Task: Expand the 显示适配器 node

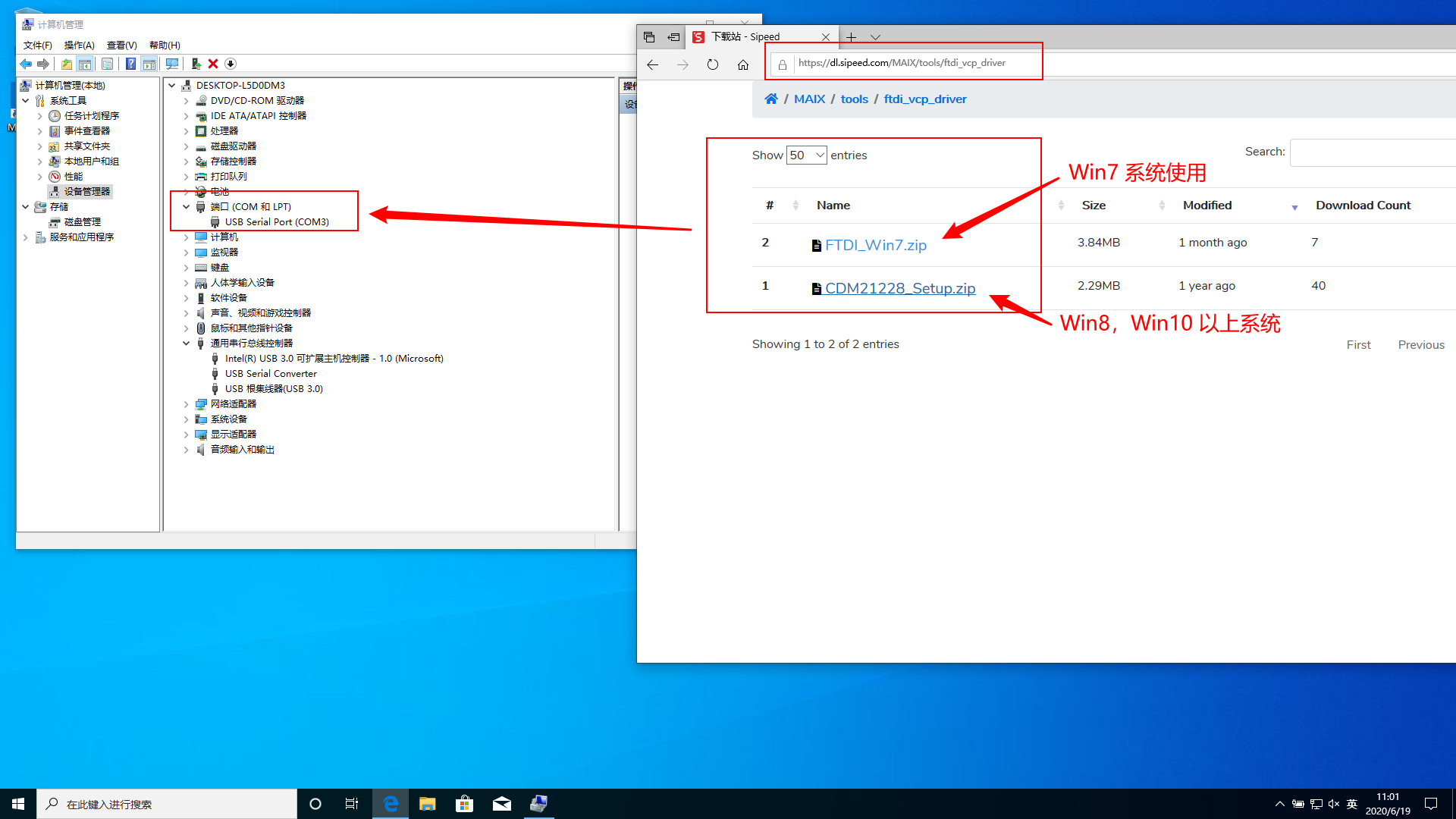Action: (x=187, y=435)
